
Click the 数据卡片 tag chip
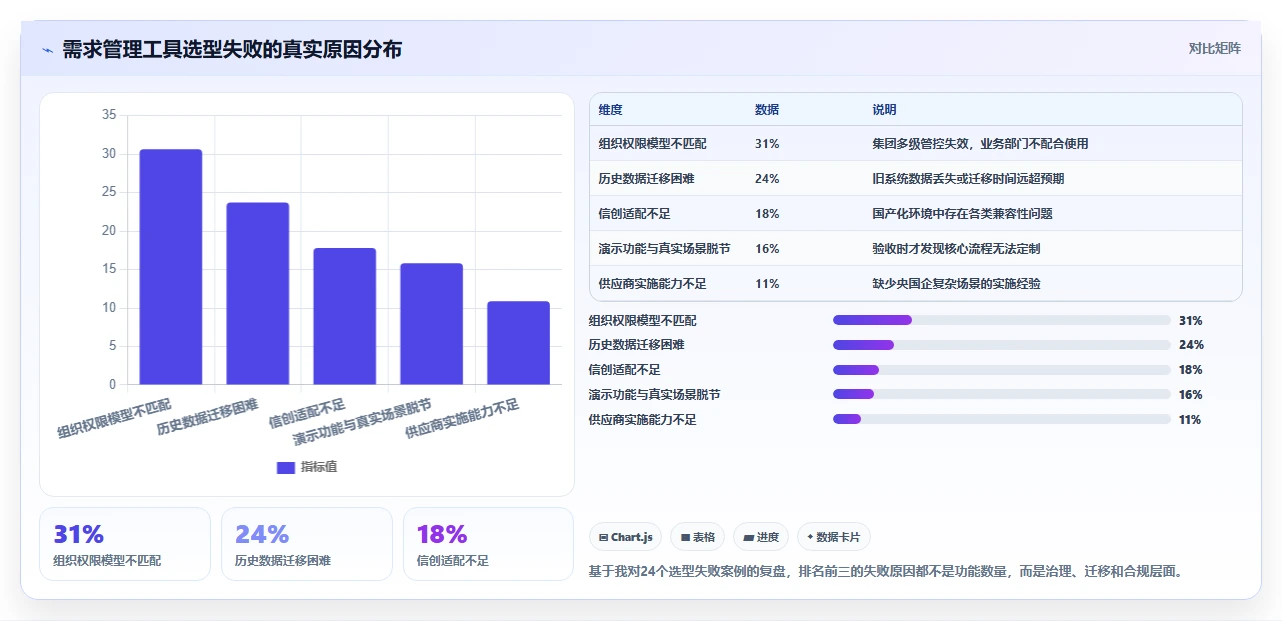(x=834, y=537)
